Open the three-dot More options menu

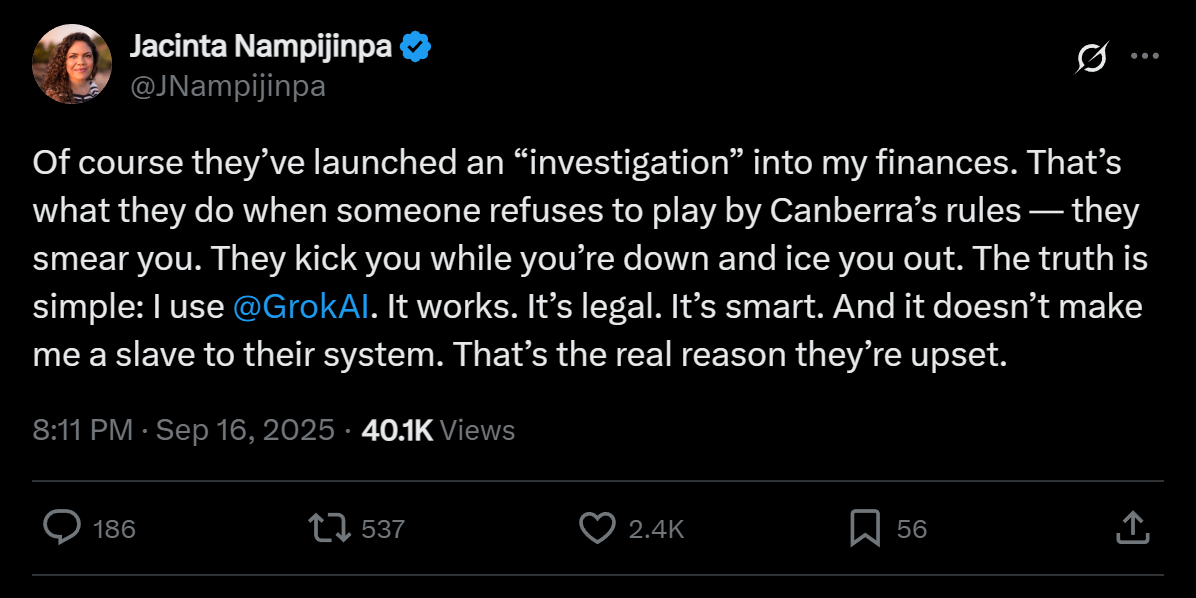point(1144,57)
